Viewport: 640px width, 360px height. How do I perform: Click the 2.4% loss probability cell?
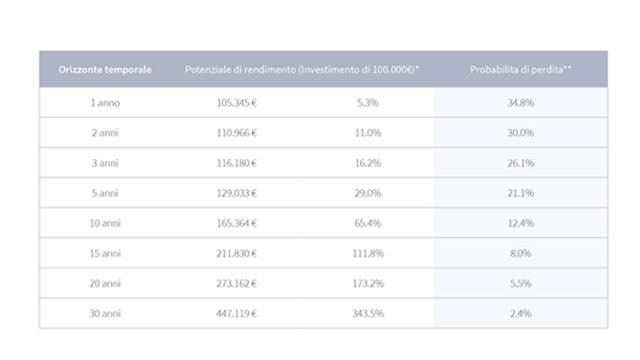coord(520,313)
